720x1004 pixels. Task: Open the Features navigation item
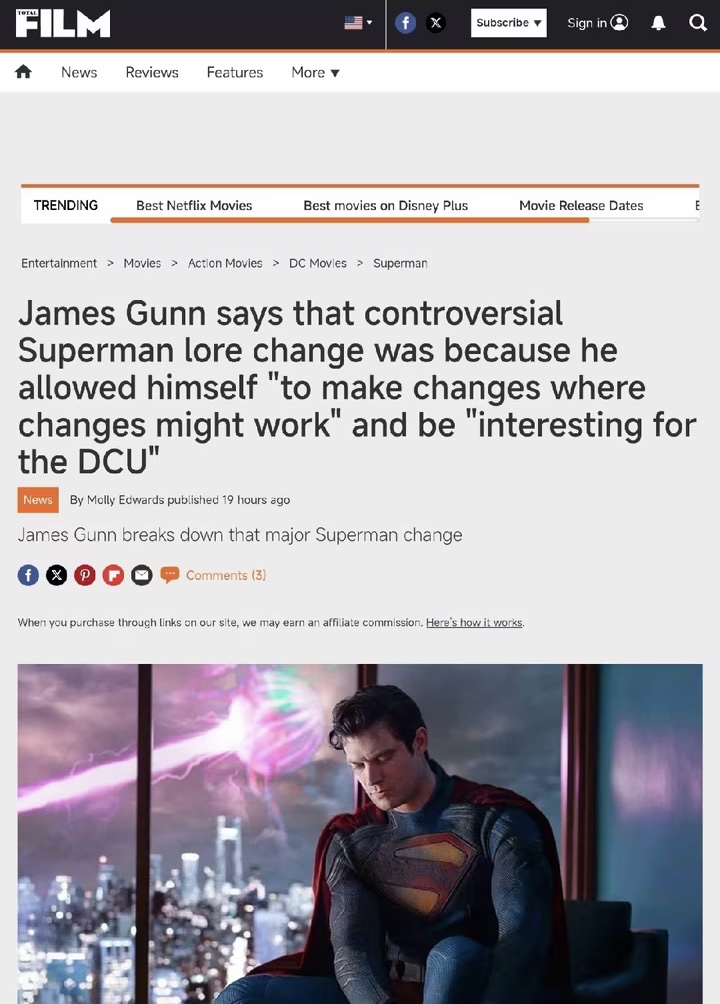(x=234, y=72)
